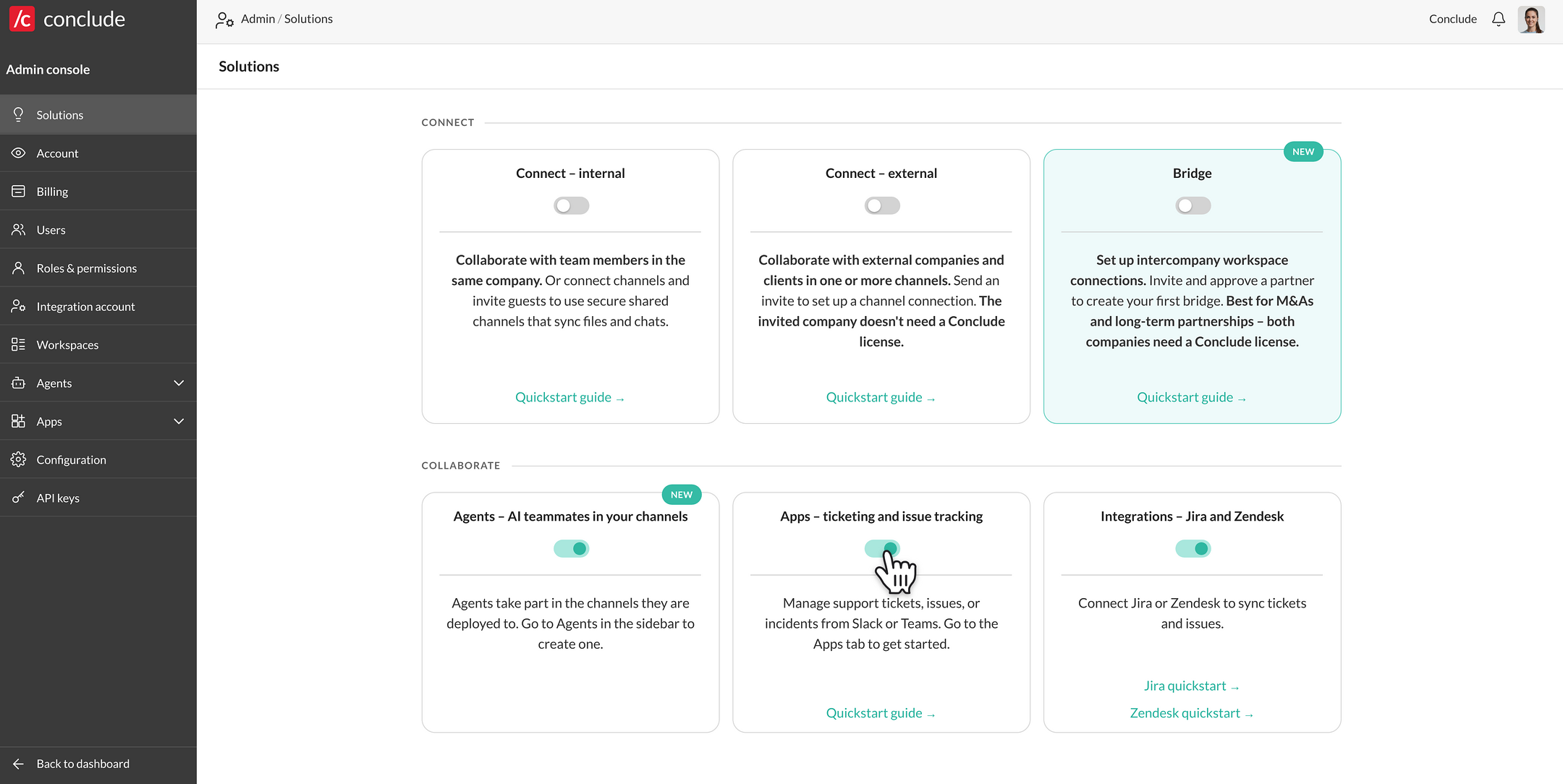
Task: Enable the Connect – internal toggle
Action: click(571, 205)
